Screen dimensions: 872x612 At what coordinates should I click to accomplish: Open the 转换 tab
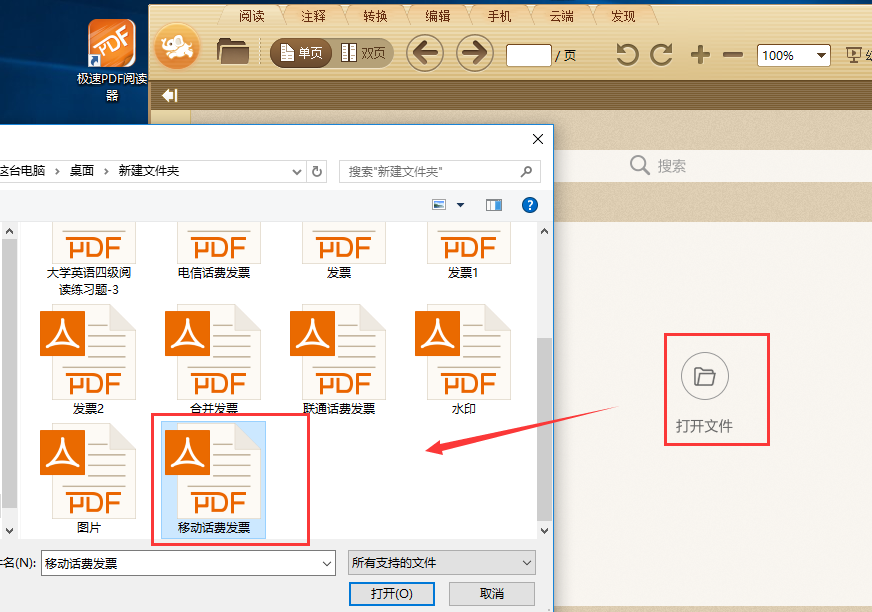click(375, 16)
